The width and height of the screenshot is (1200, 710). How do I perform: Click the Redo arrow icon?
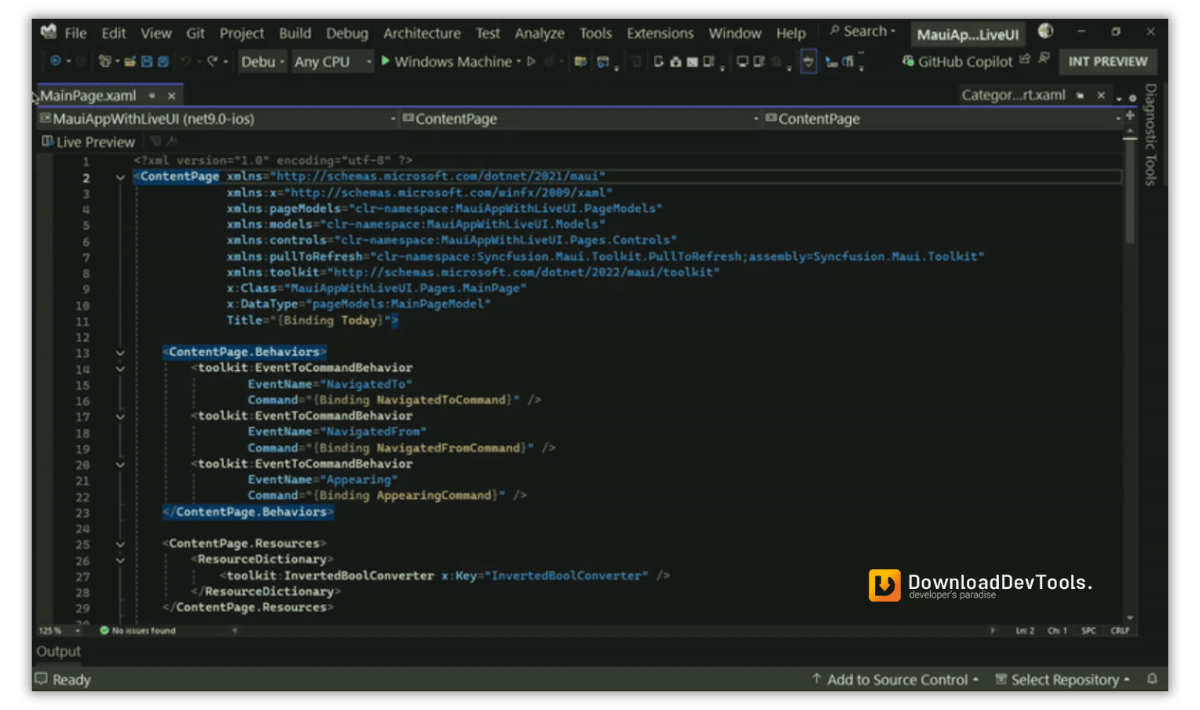click(212, 62)
